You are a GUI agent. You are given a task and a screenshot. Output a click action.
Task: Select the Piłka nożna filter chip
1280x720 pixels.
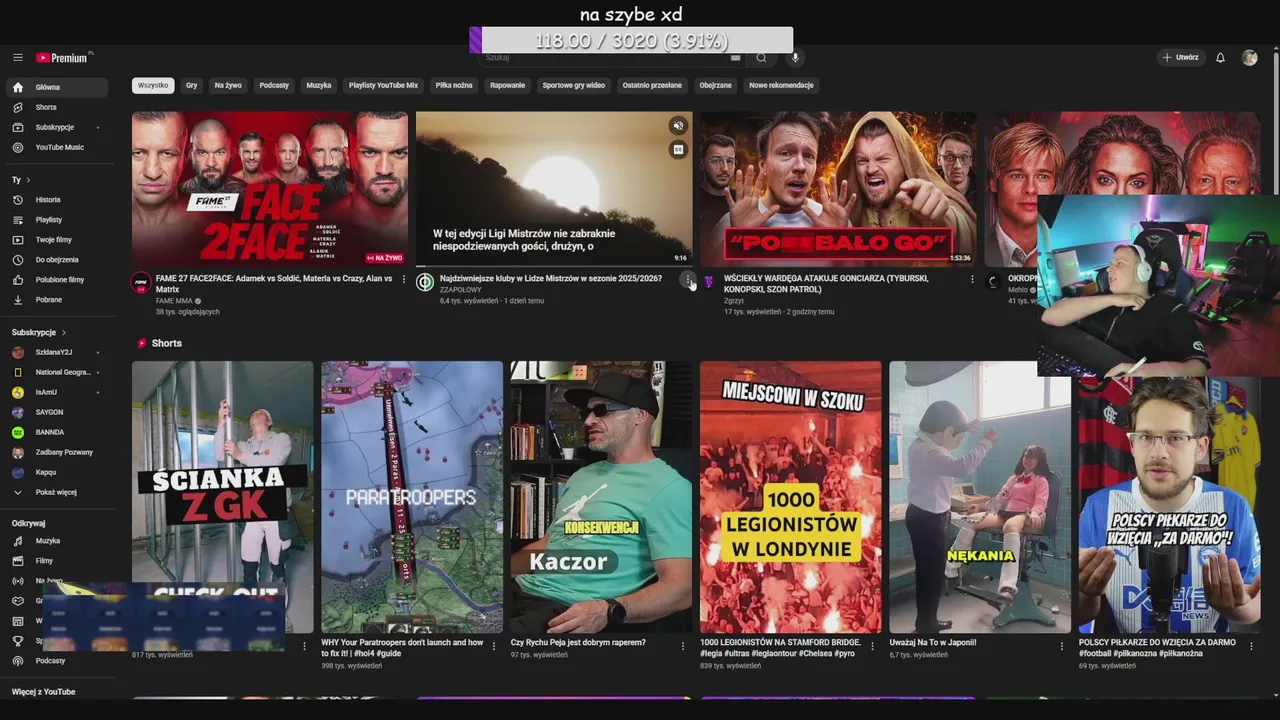(454, 86)
